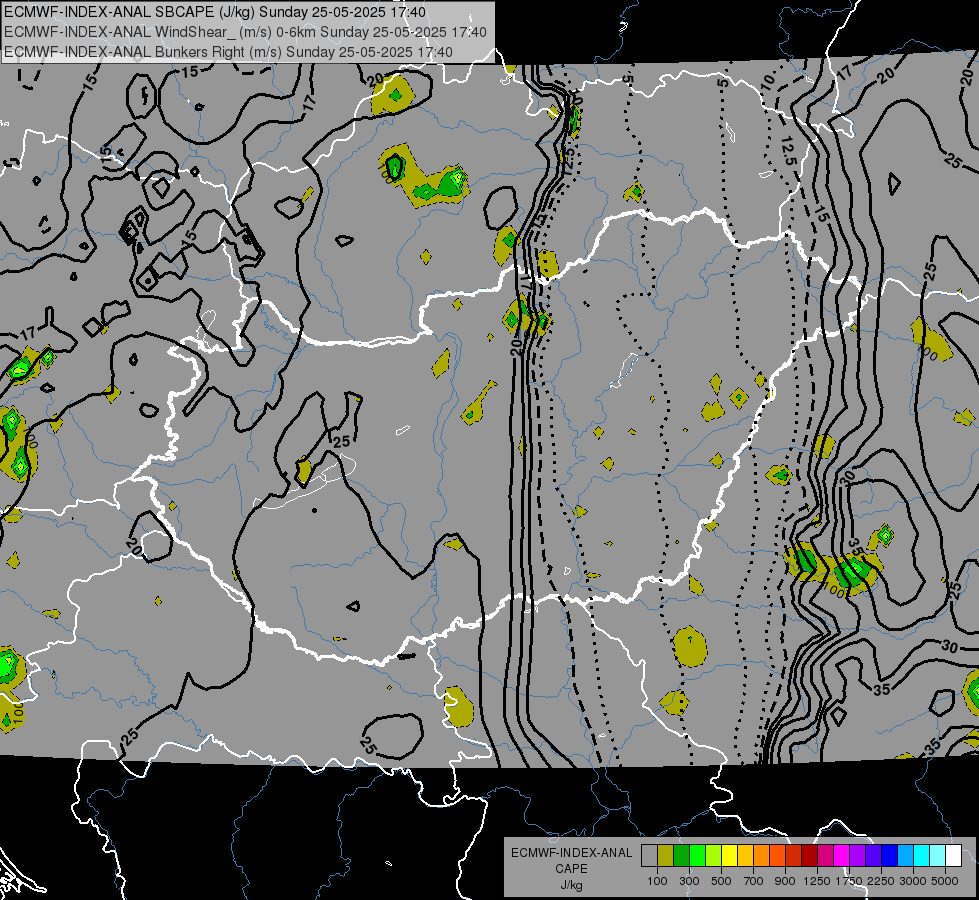979x900 pixels.
Task: Click the WindShear 0-6km header line
Action: pos(245,32)
